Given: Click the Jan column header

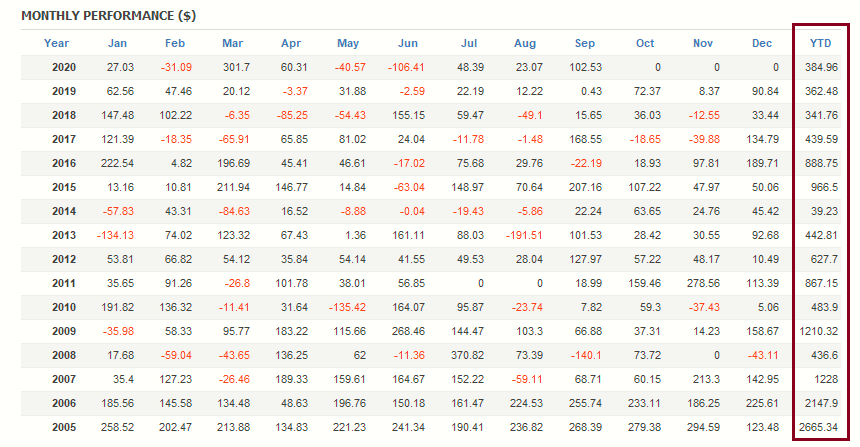Looking at the screenshot, I should click(118, 43).
